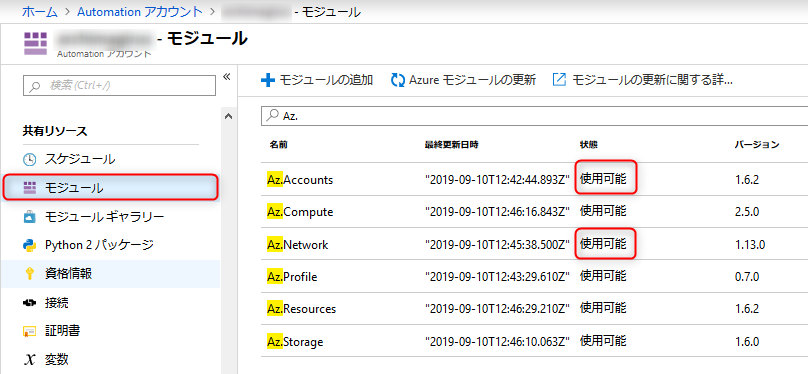
Task: Click the certificates icon in sidebar
Action: pos(30,331)
